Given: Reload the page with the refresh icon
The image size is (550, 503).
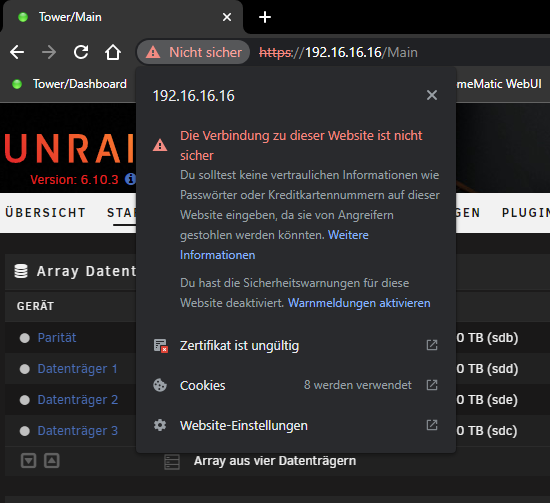Looking at the screenshot, I should pos(81,52).
